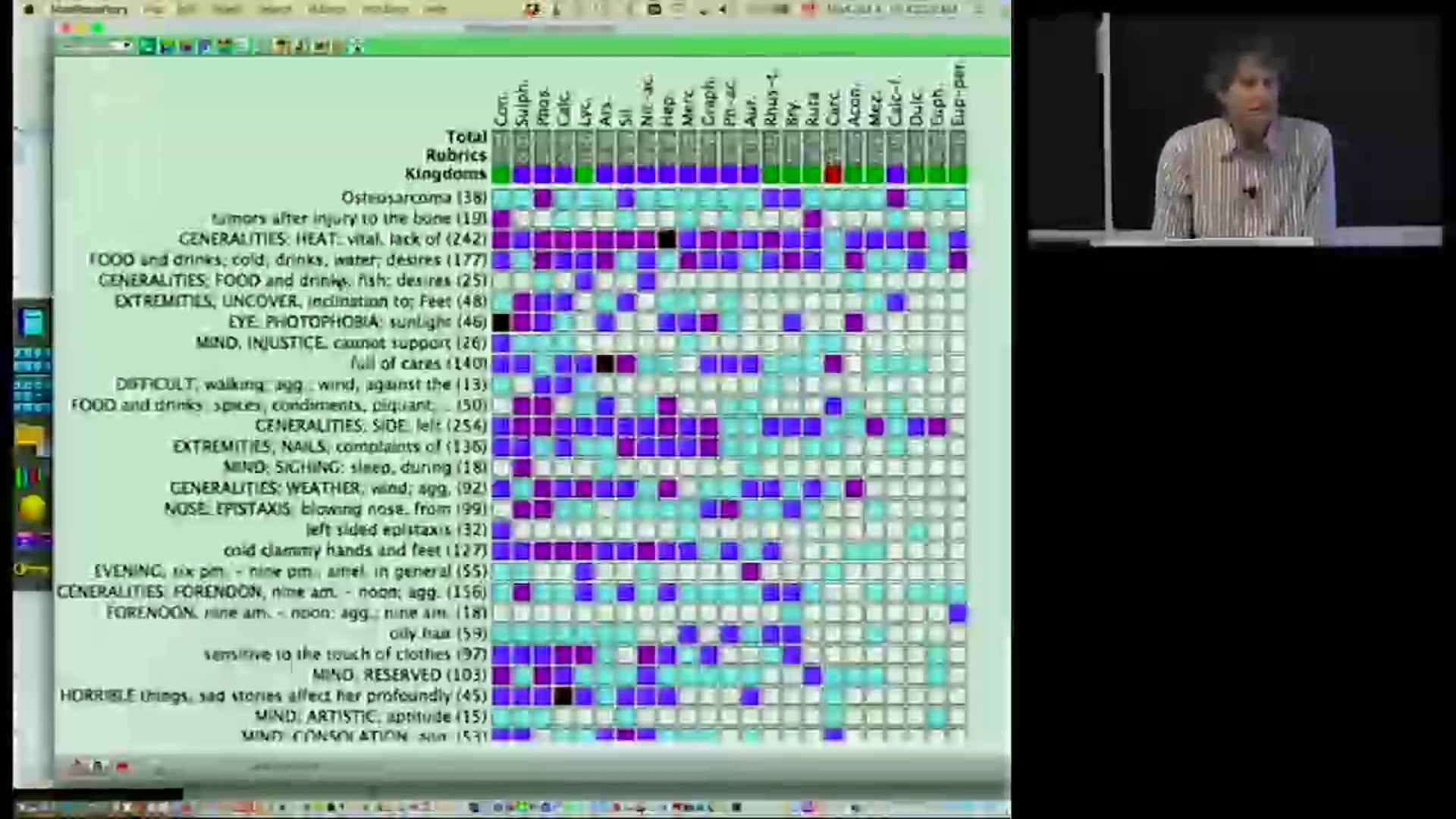Click the MIND, RESERVED (103) rubric label

click(x=399, y=675)
